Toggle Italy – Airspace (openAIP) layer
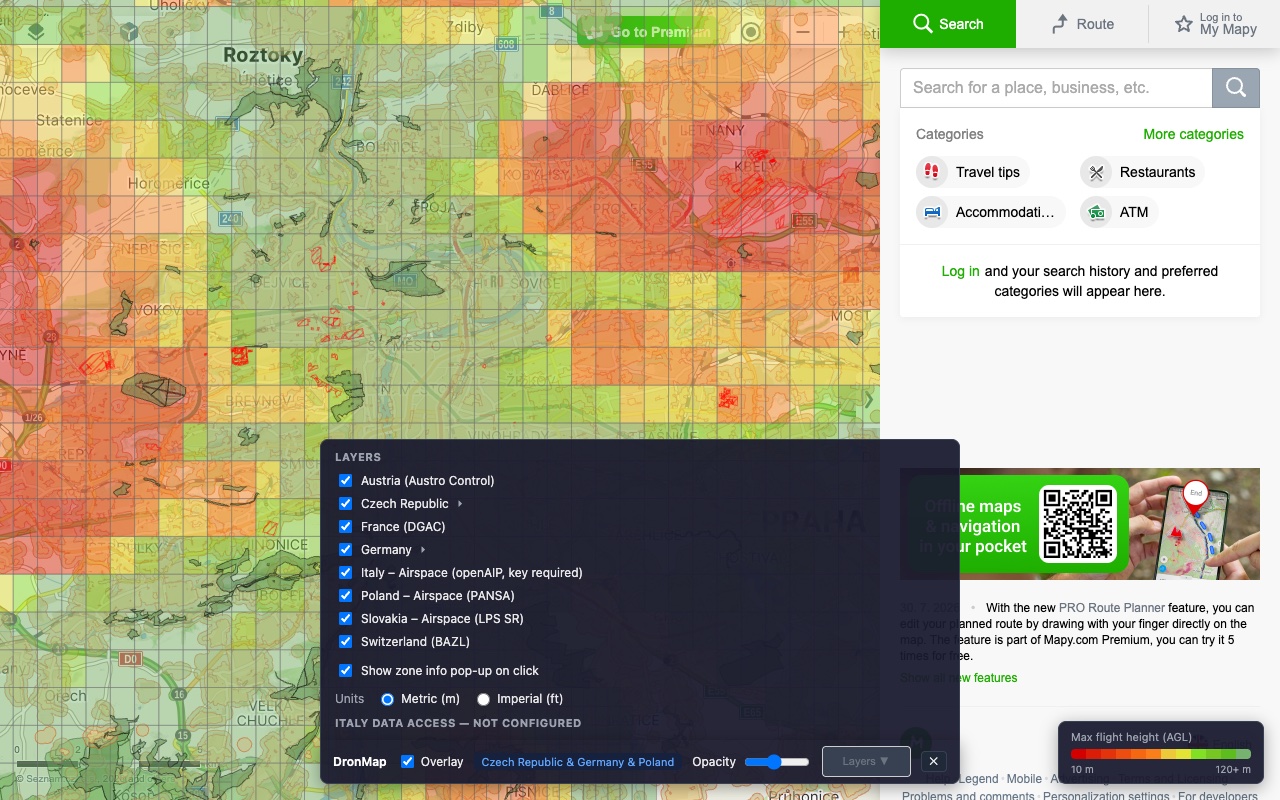Viewport: 1280px width, 800px height. point(346,573)
